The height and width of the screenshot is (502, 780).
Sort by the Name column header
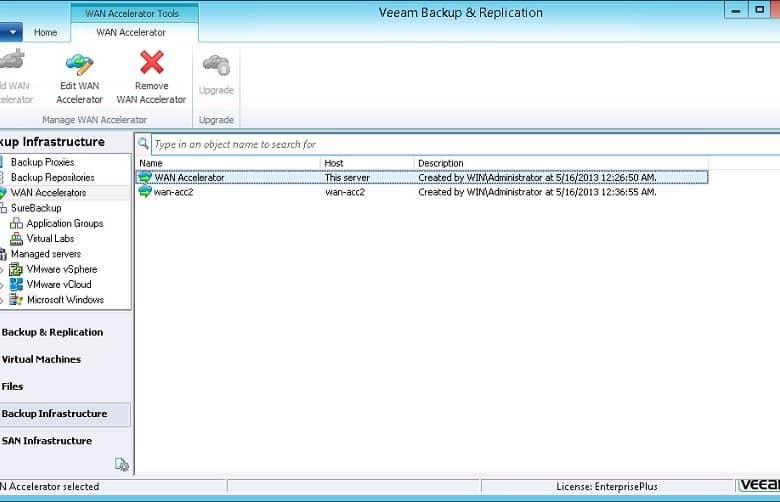point(228,163)
